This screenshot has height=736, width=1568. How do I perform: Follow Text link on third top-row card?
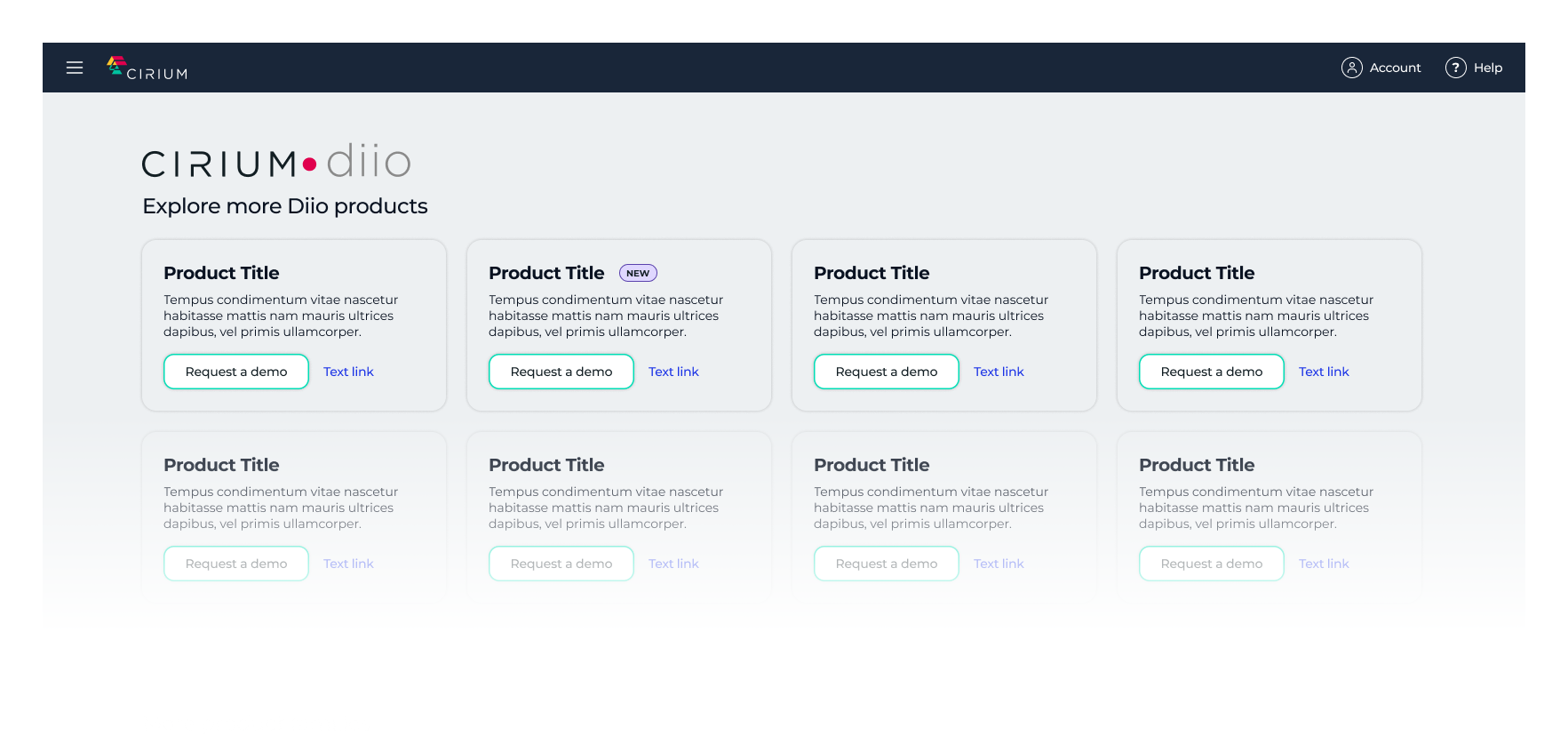click(999, 372)
